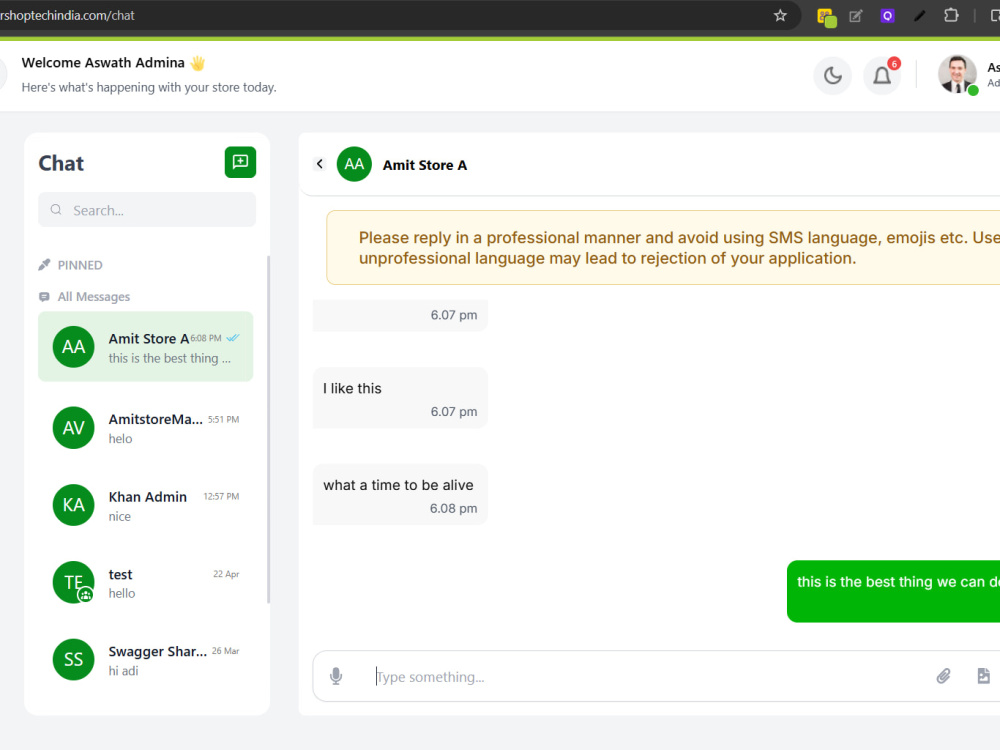Click the browser address bar URL
The height and width of the screenshot is (750, 1000).
(x=67, y=15)
